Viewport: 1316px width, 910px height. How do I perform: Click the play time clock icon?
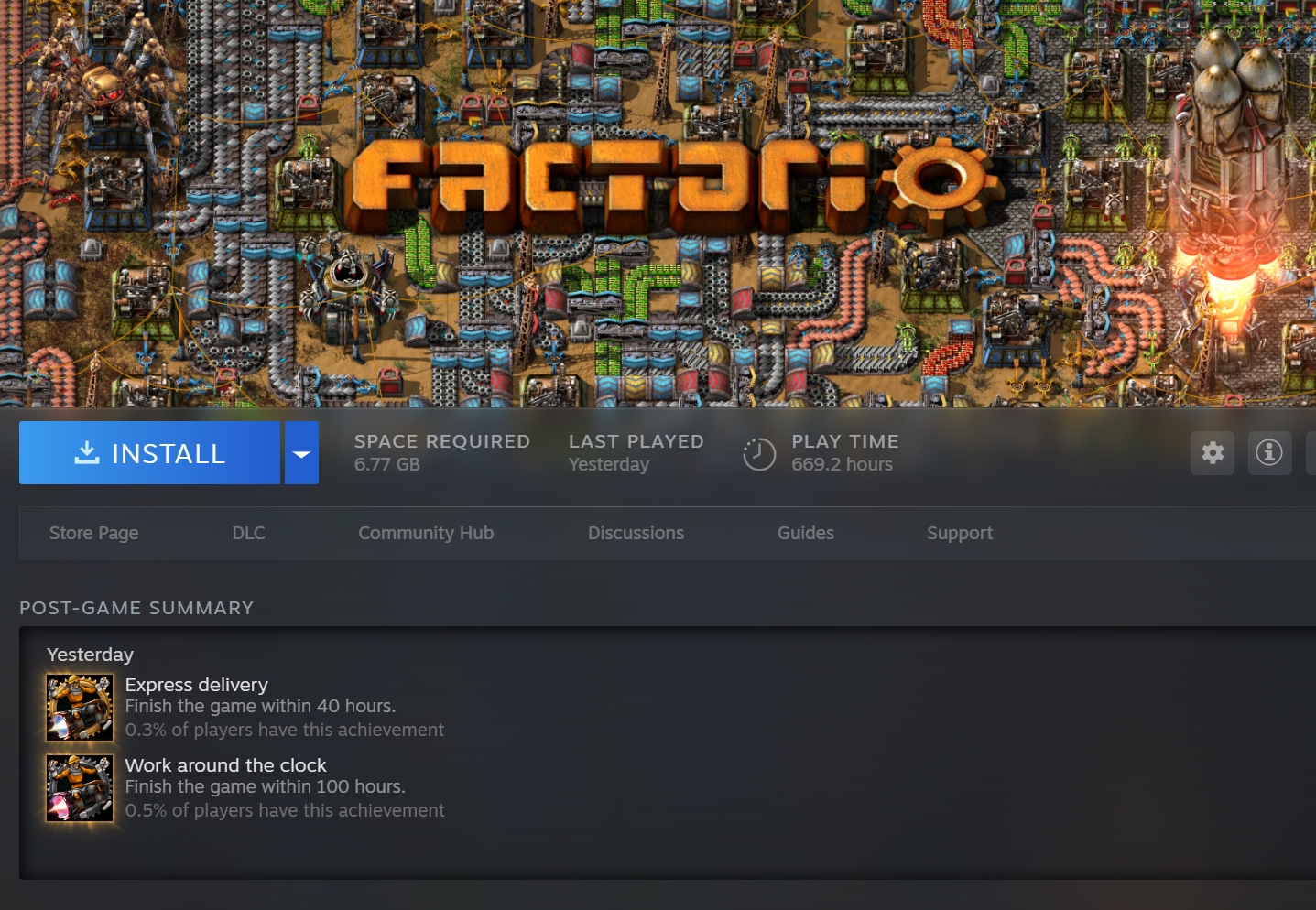pyautogui.click(x=759, y=454)
